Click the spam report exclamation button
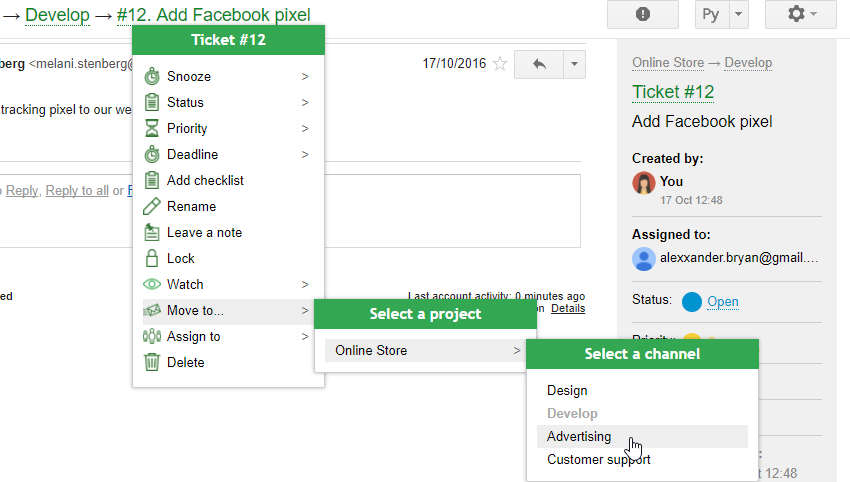The image size is (850, 482). [x=642, y=14]
